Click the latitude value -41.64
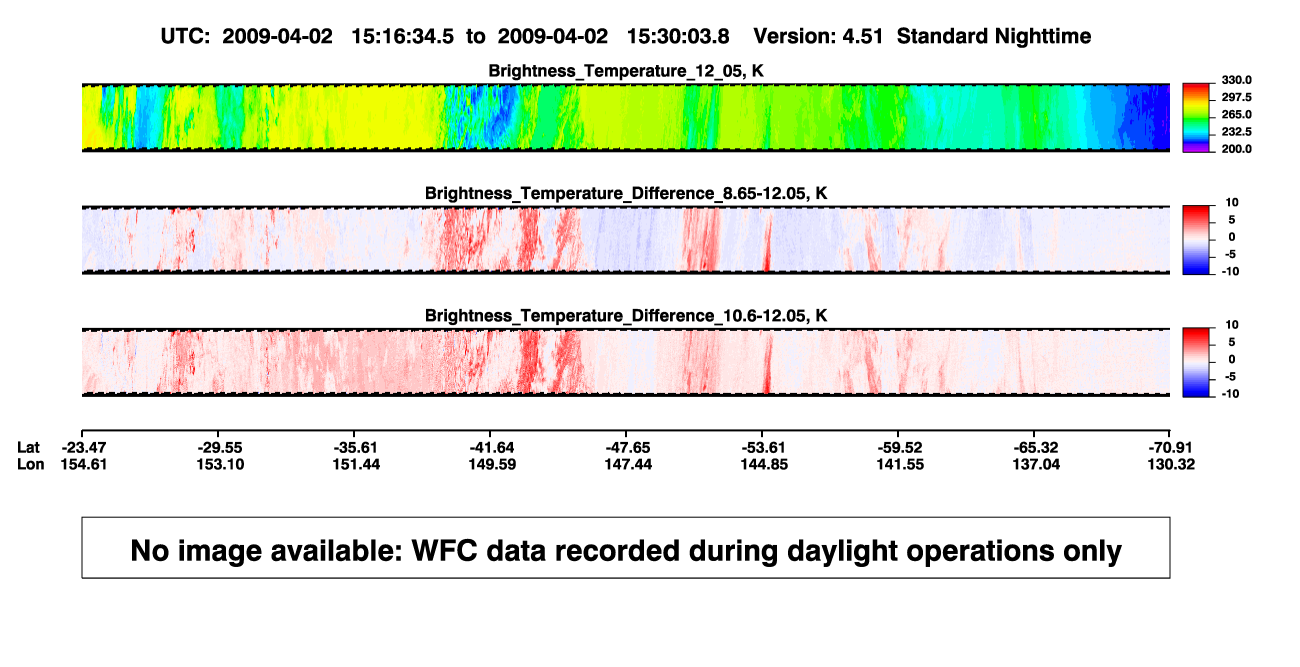Screen dimensions: 1300x667 pyautogui.click(x=492, y=447)
